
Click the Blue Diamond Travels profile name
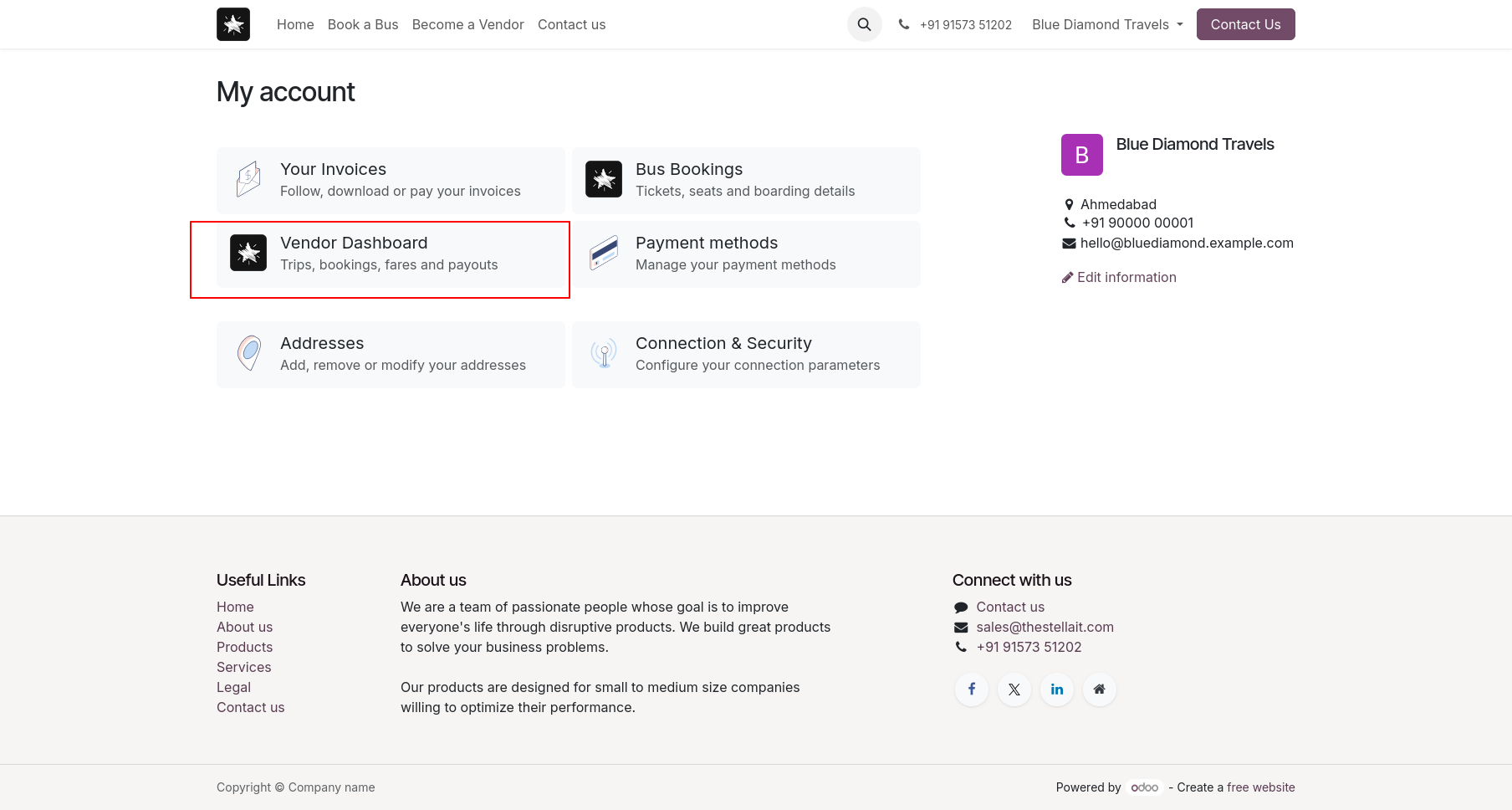[1195, 144]
